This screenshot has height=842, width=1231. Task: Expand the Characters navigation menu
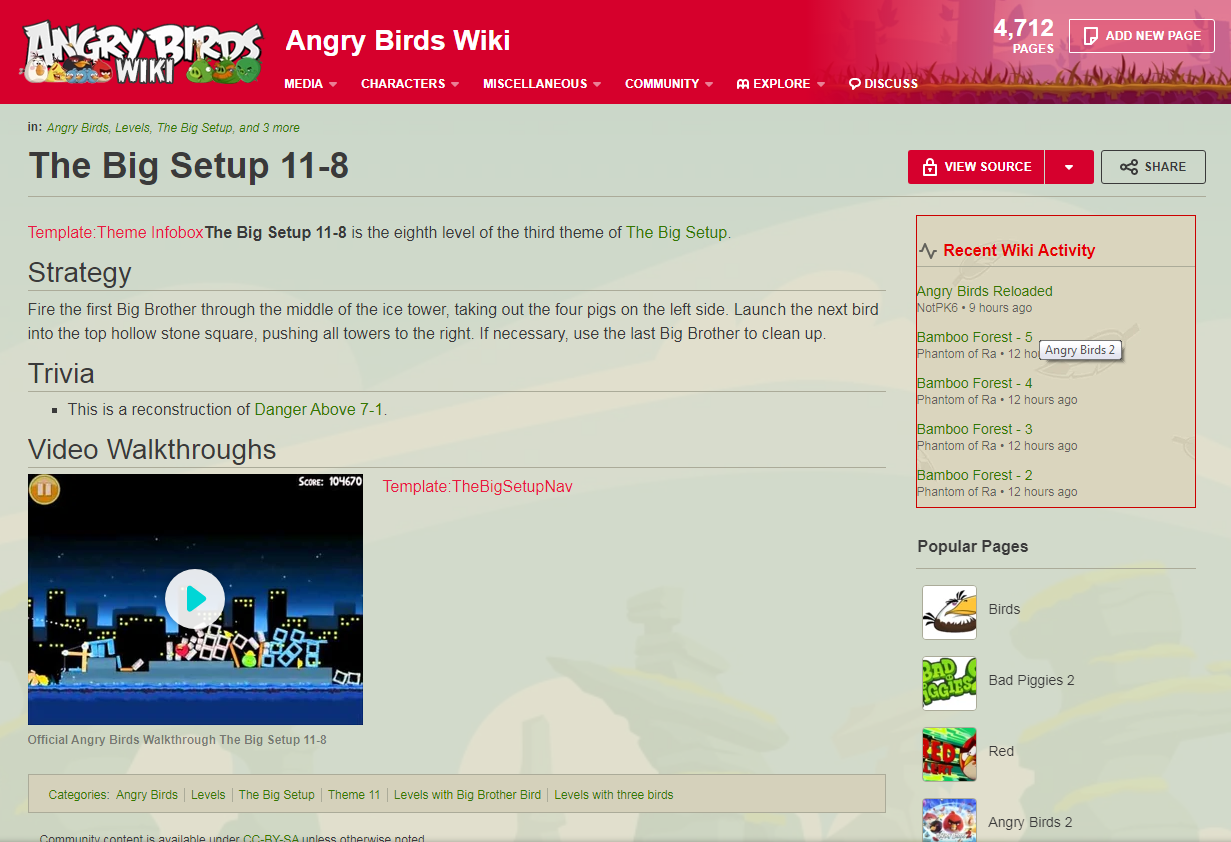tap(410, 84)
